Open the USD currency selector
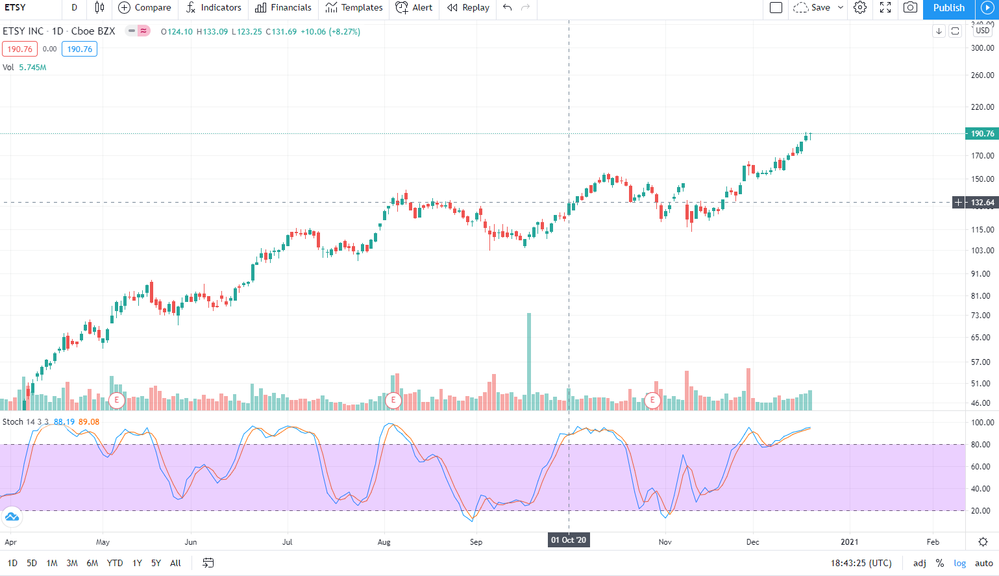 pyautogui.click(x=983, y=31)
